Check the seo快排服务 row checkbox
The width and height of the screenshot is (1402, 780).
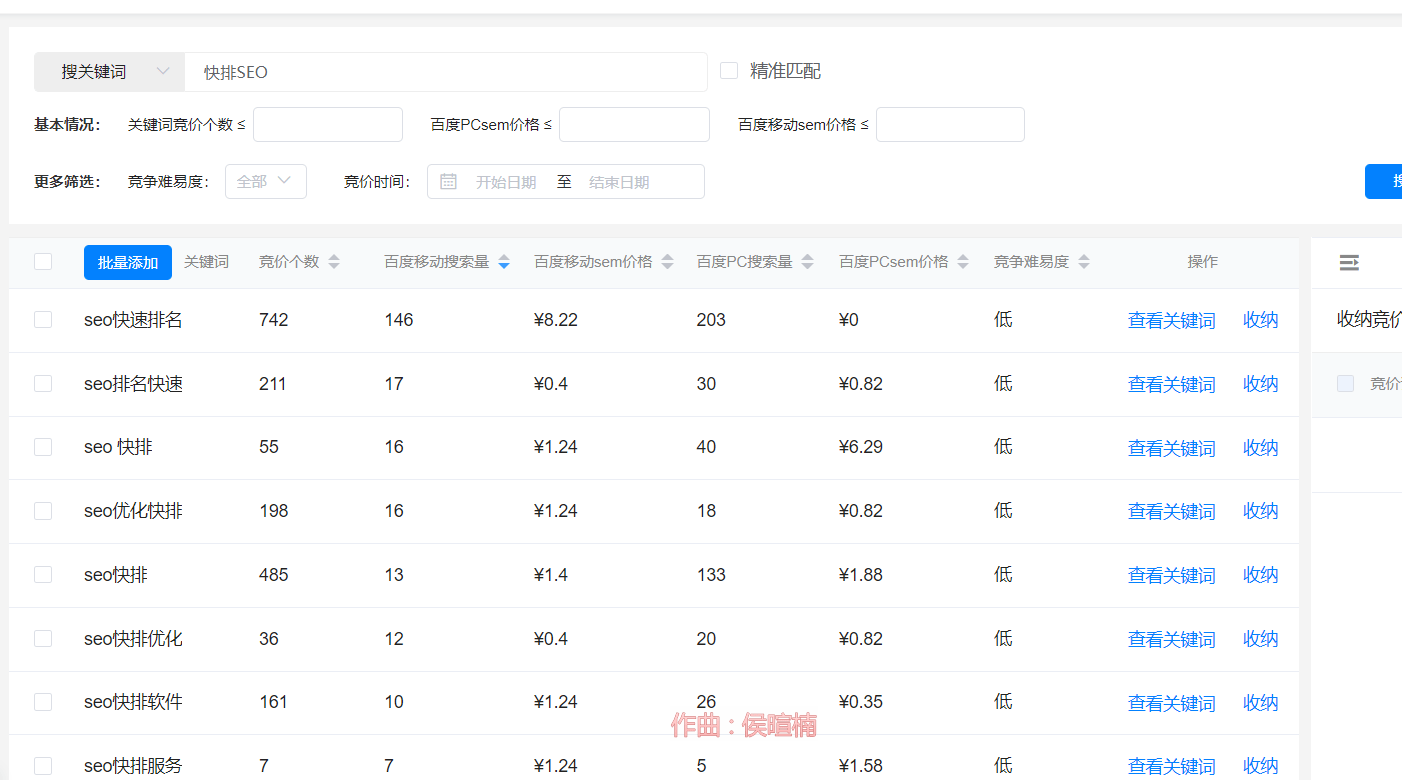43,766
